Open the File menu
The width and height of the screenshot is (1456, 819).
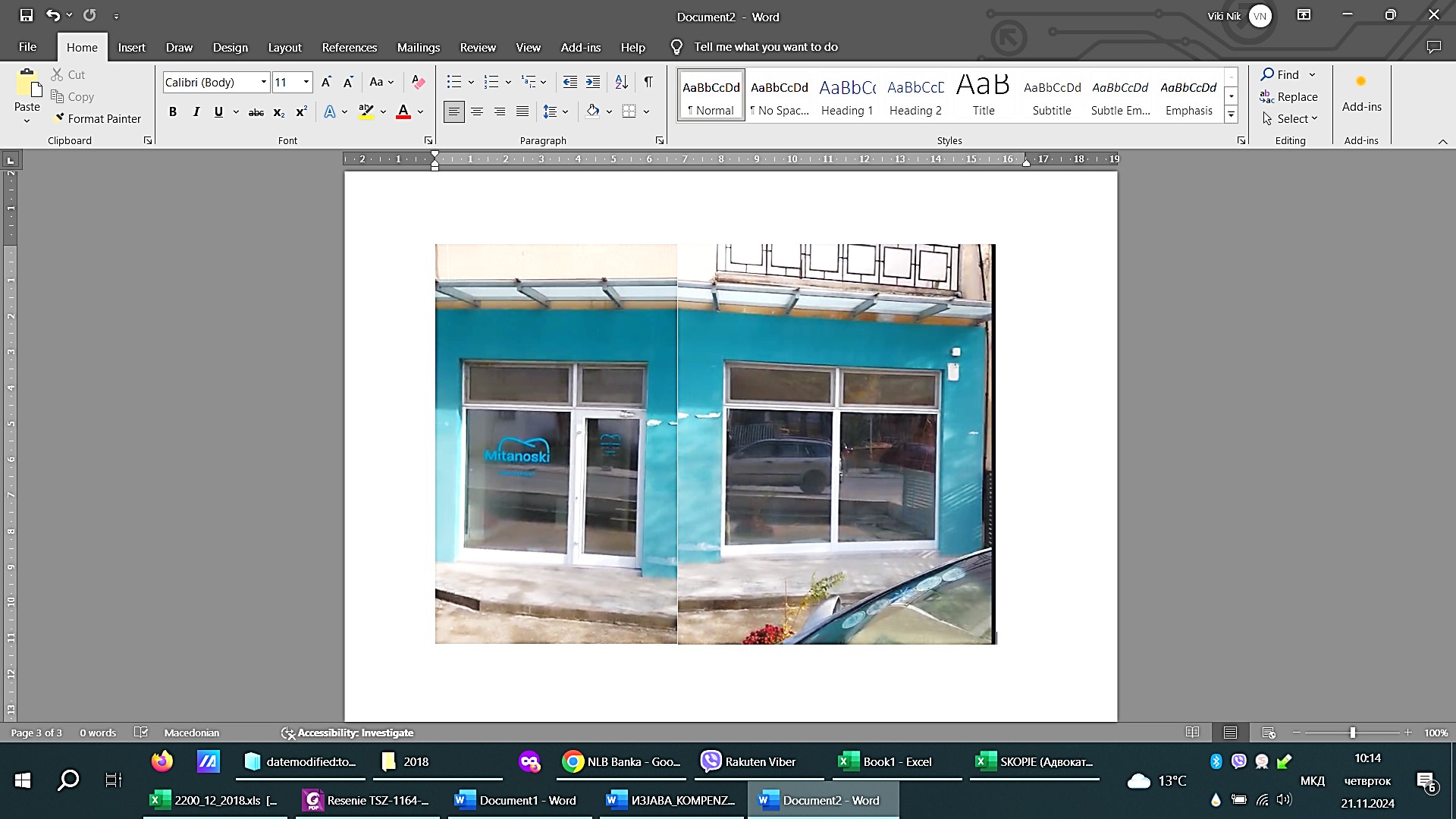27,47
